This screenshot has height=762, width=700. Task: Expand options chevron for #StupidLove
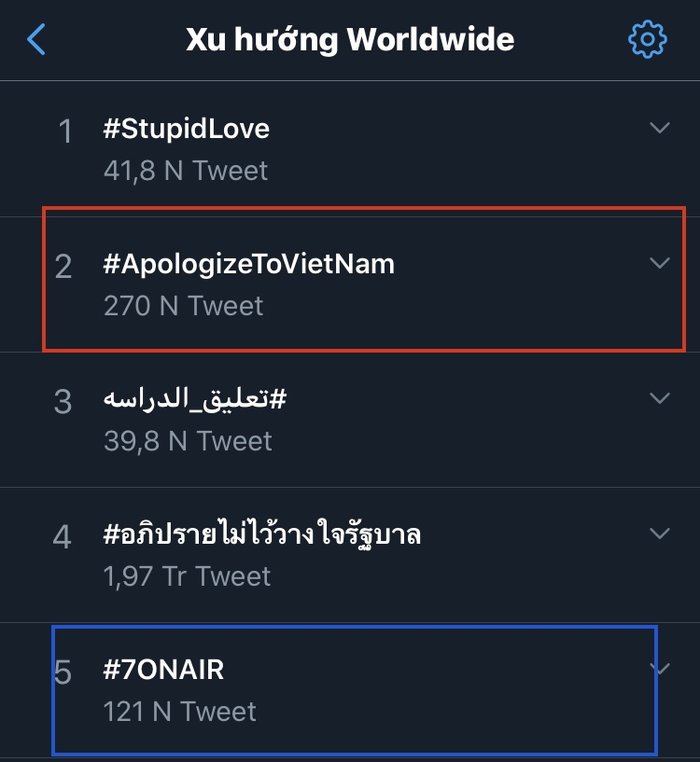660,128
